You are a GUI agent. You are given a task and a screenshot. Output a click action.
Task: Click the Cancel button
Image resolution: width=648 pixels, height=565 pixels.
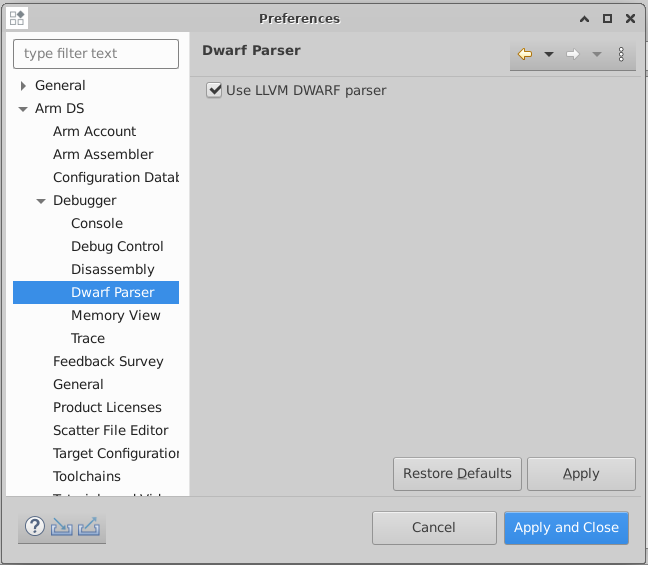pyautogui.click(x=434, y=527)
